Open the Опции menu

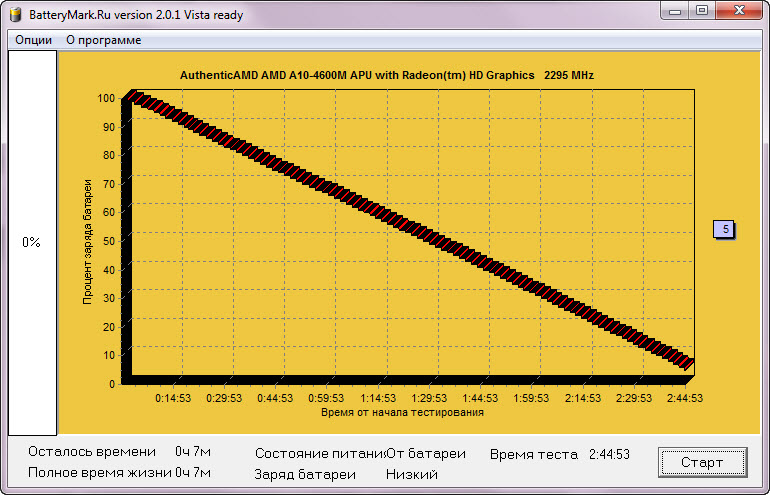click(x=33, y=40)
